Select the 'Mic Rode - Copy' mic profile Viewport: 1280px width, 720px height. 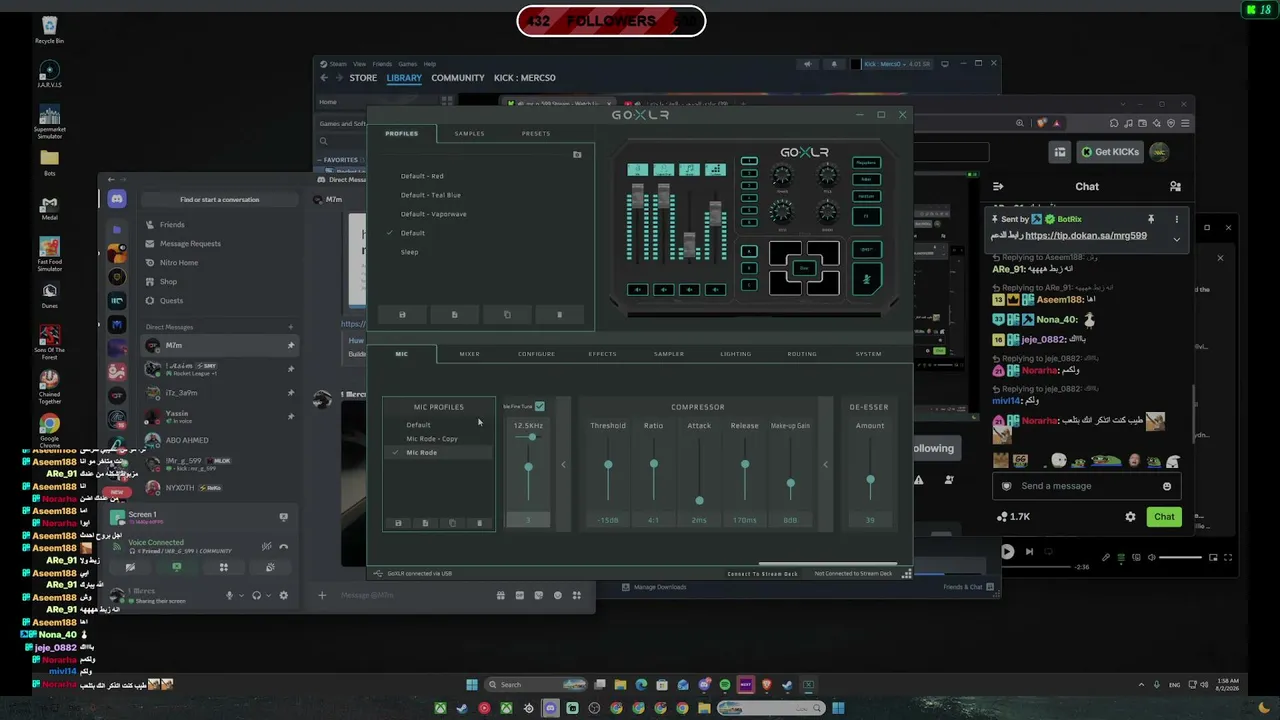432,439
